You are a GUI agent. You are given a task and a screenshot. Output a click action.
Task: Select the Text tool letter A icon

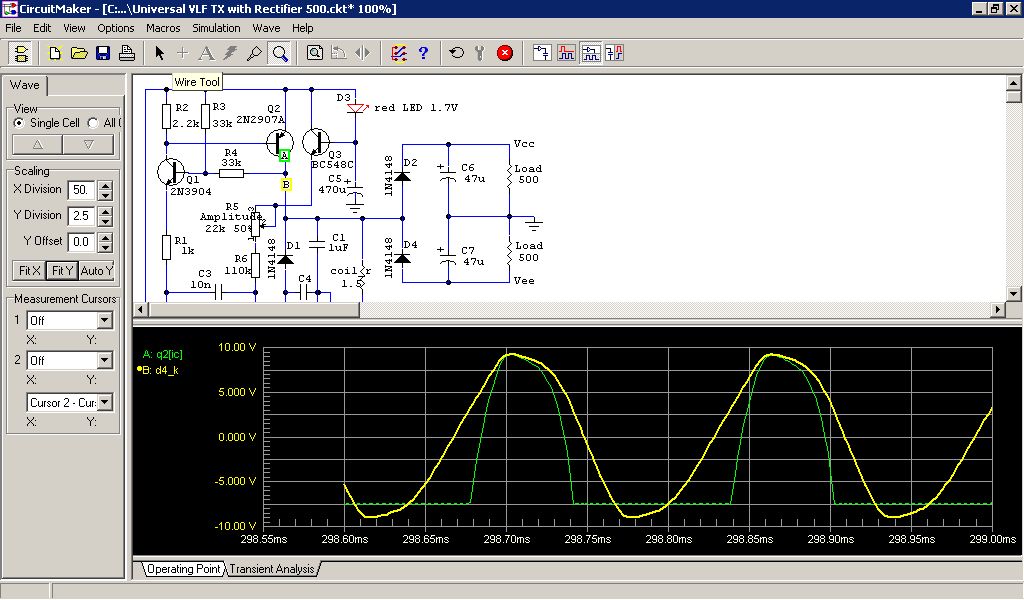[206, 53]
